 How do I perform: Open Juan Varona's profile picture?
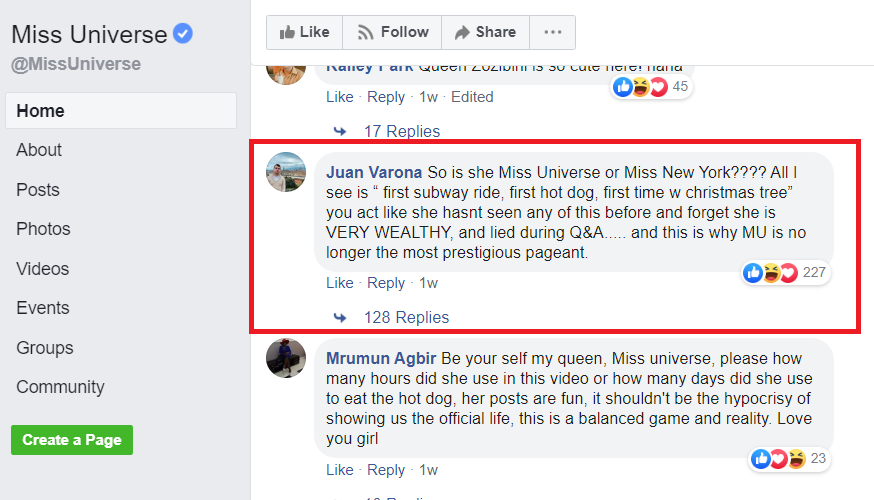[x=286, y=173]
